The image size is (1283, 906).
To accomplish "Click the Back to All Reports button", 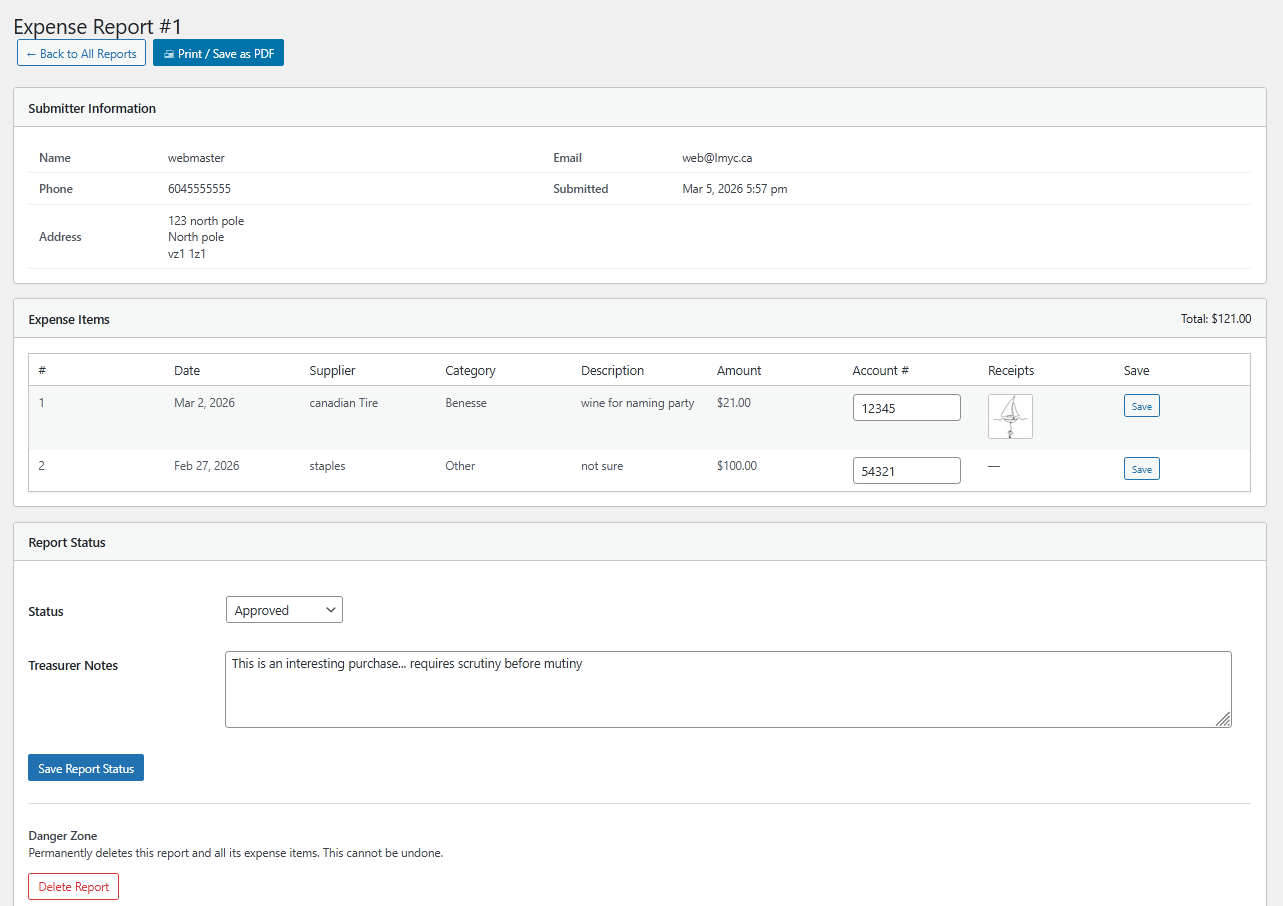I will [81, 53].
